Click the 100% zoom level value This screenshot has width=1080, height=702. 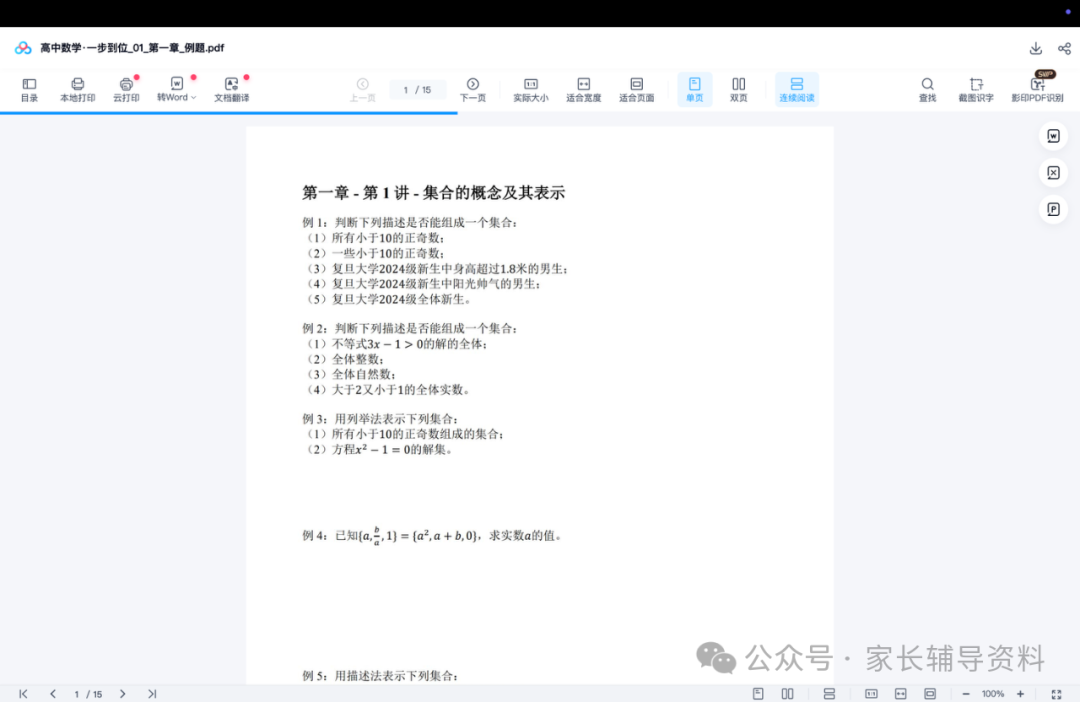point(993,694)
